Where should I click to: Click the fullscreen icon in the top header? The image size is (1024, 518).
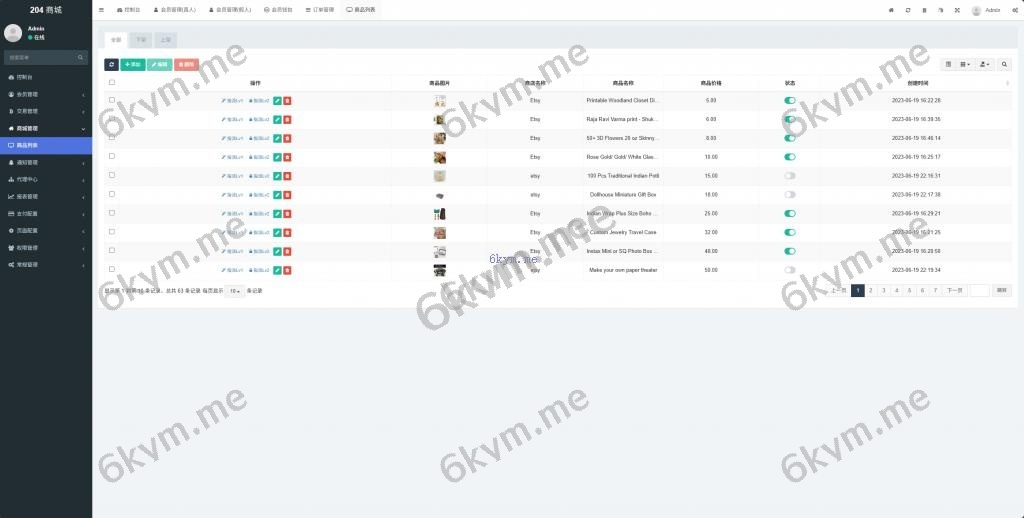[957, 10]
